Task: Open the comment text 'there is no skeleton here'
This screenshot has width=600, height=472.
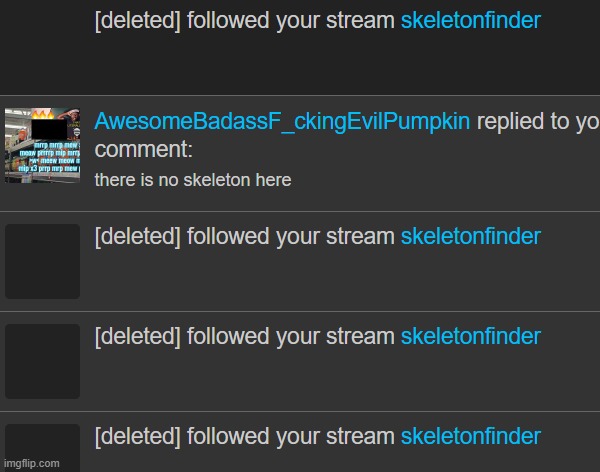Action: click(x=192, y=180)
